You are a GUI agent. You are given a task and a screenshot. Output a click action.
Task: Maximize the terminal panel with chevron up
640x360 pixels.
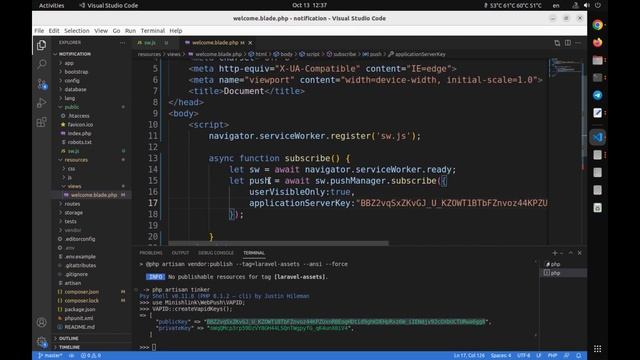click(571, 253)
